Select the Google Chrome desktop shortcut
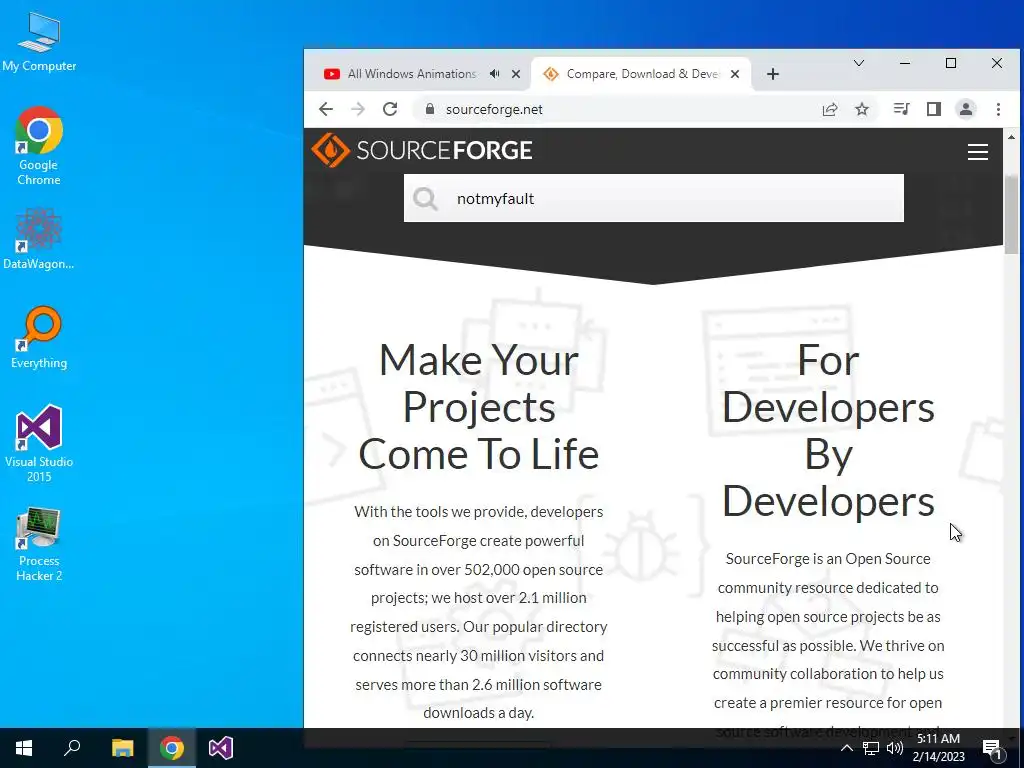 (39, 146)
